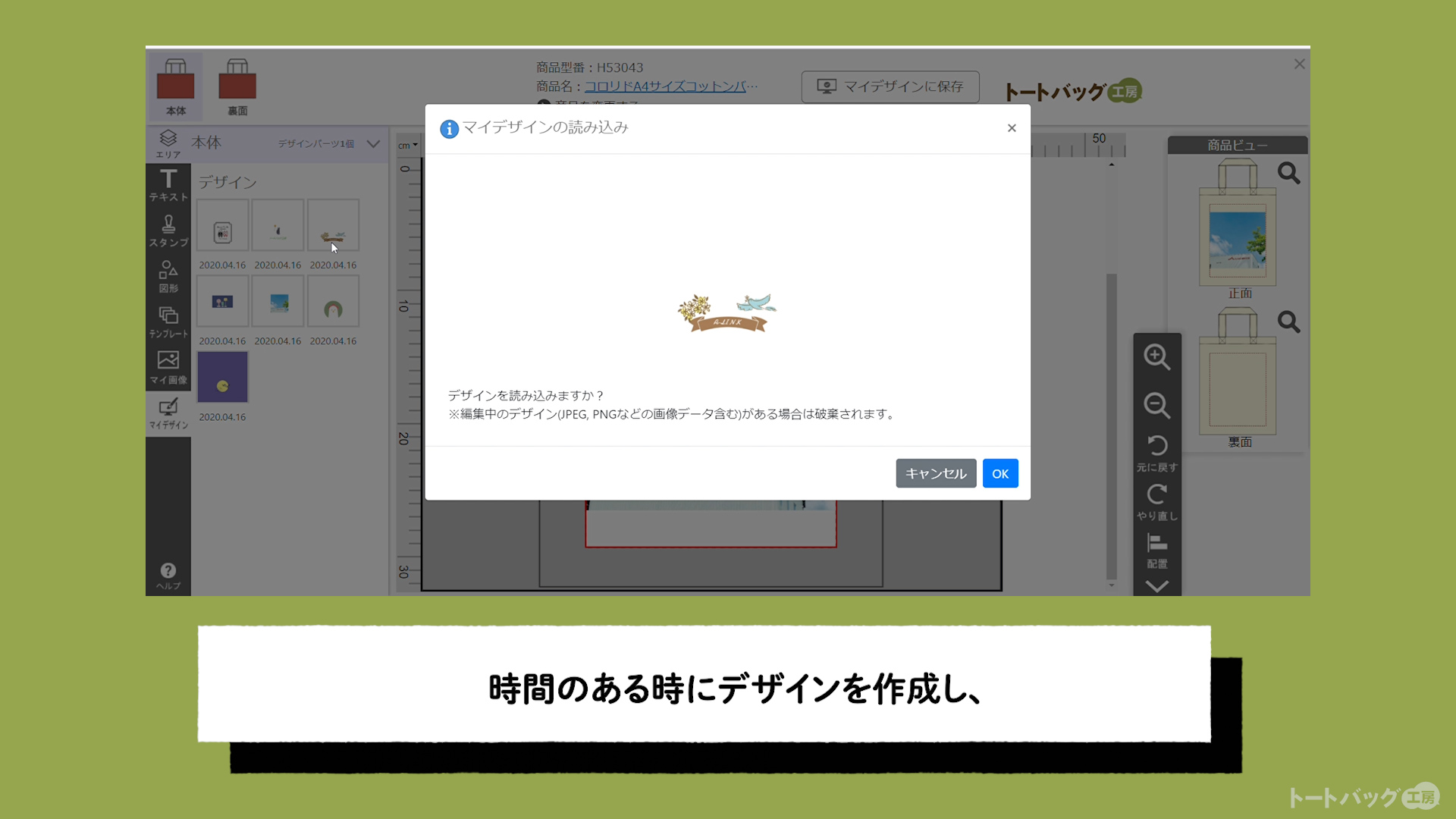The image size is (1456, 819).
Task: Open the 図形 shapes tool
Action: tap(168, 277)
